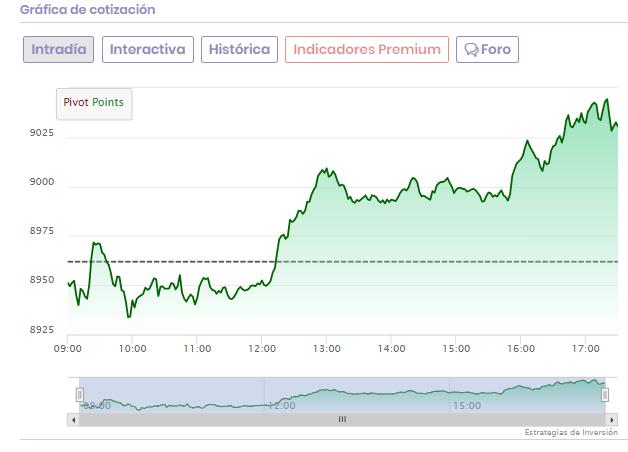Click the scrollbar right arrow
Image resolution: width=628 pixels, height=452 pixels.
(612, 420)
